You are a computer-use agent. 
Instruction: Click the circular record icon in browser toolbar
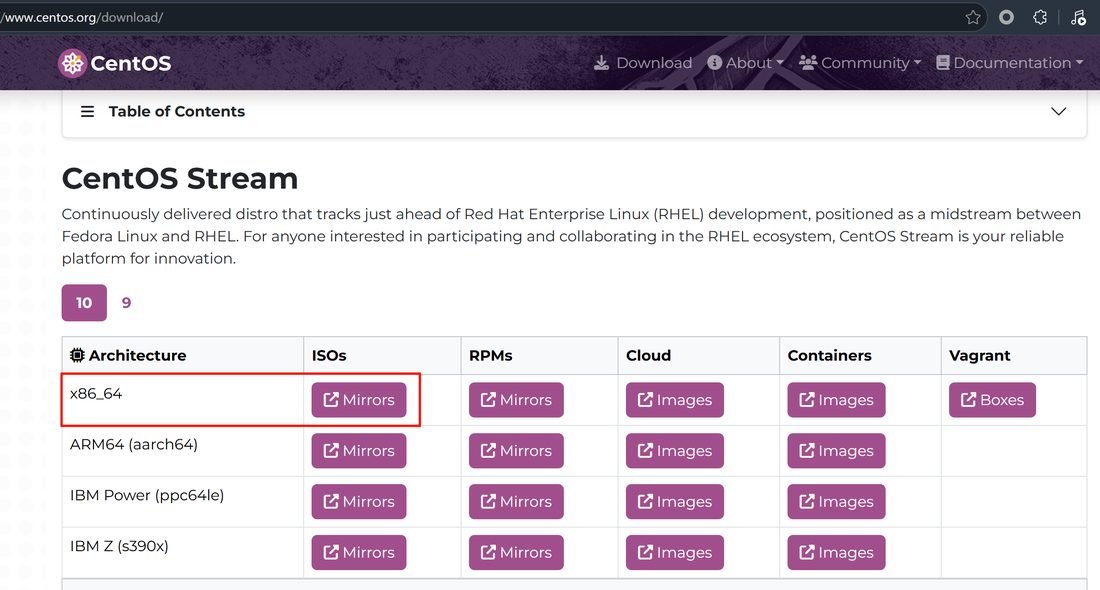pos(1006,18)
